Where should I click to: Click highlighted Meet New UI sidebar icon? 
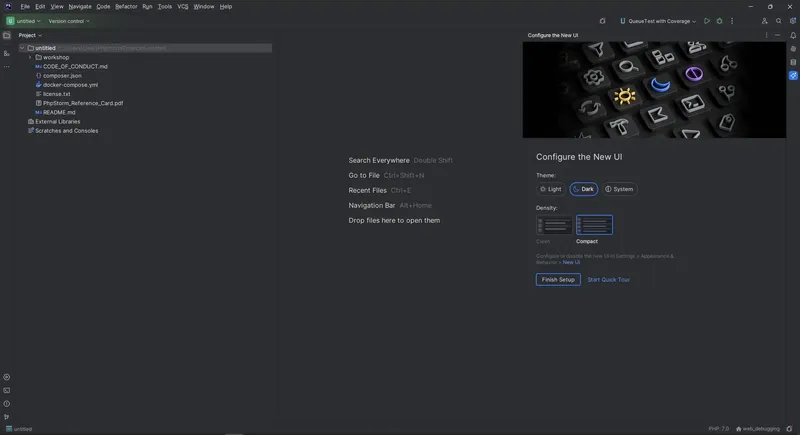[x=793, y=75]
